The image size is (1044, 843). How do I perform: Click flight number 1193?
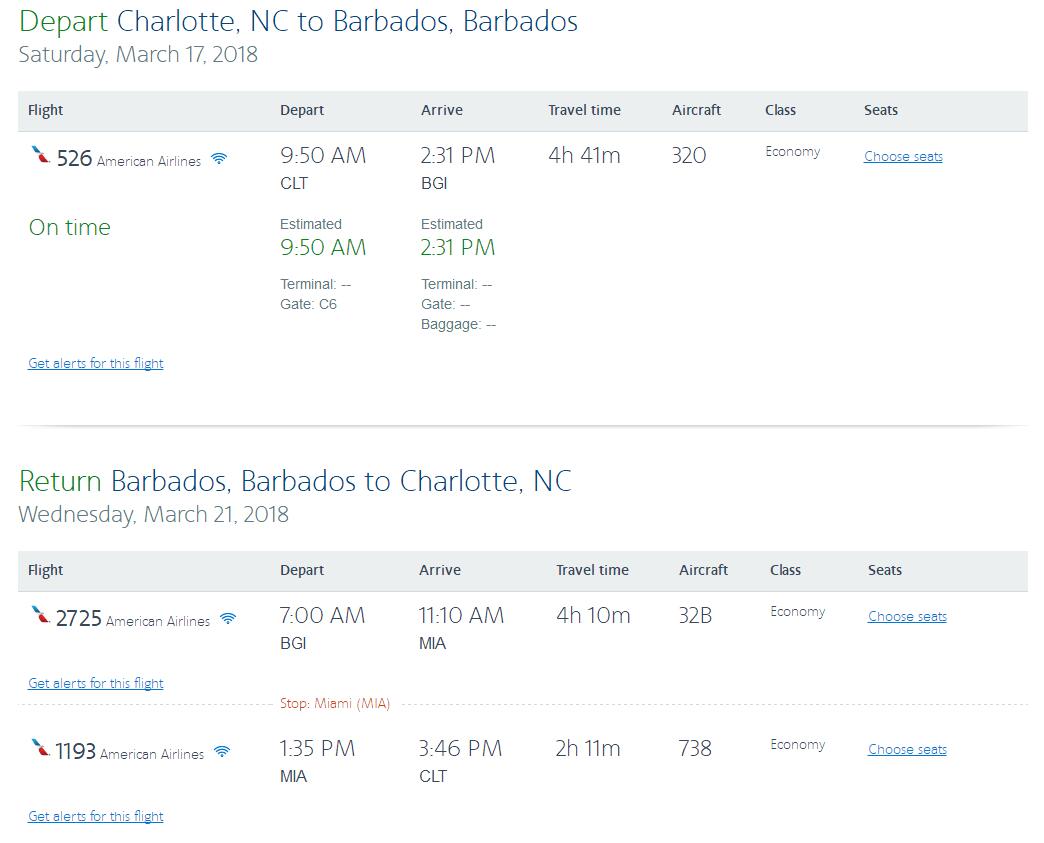[76, 751]
